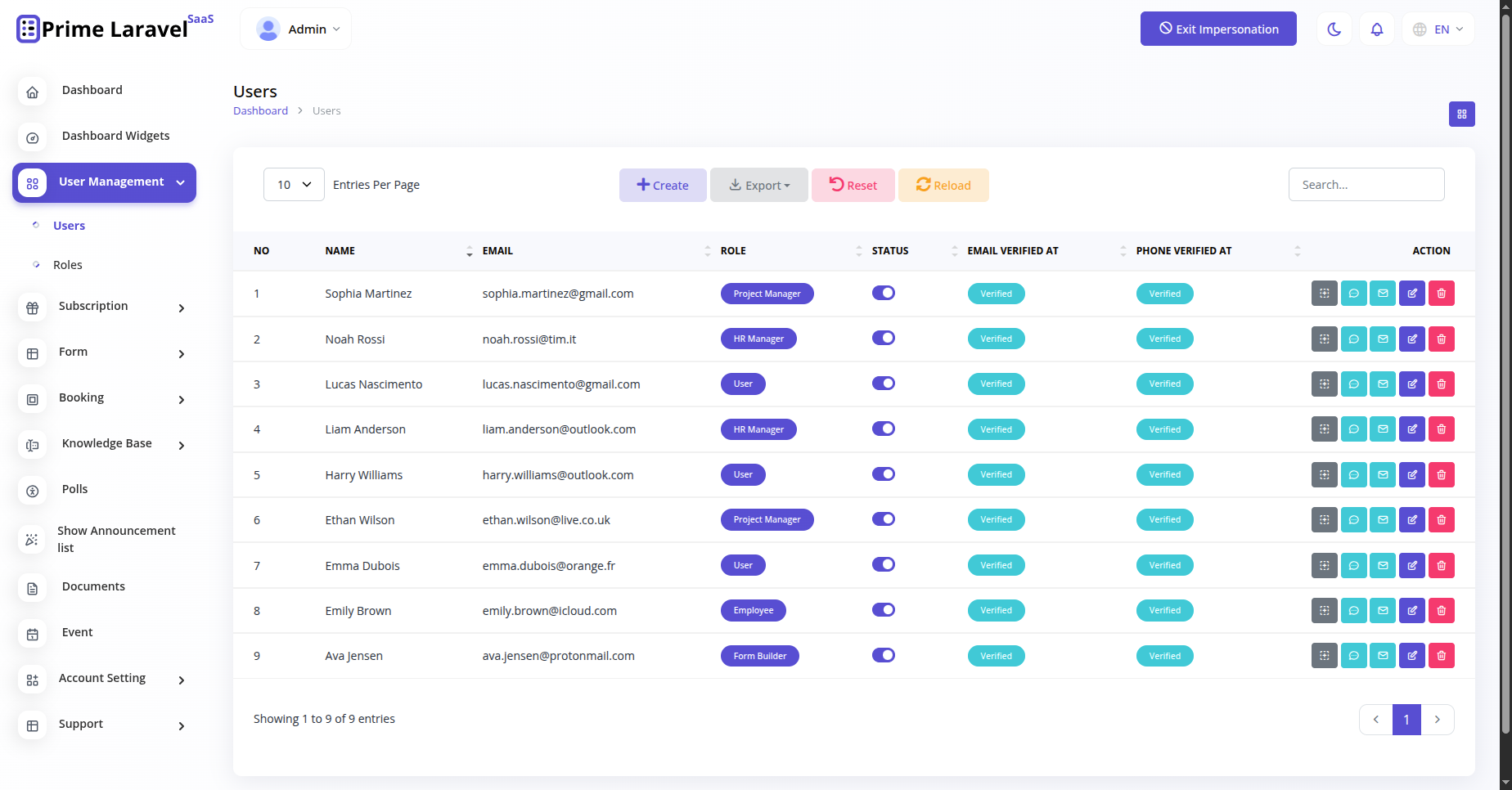Sort the table by the ROLE column arrows
The height and width of the screenshot is (790, 1512).
(x=859, y=251)
